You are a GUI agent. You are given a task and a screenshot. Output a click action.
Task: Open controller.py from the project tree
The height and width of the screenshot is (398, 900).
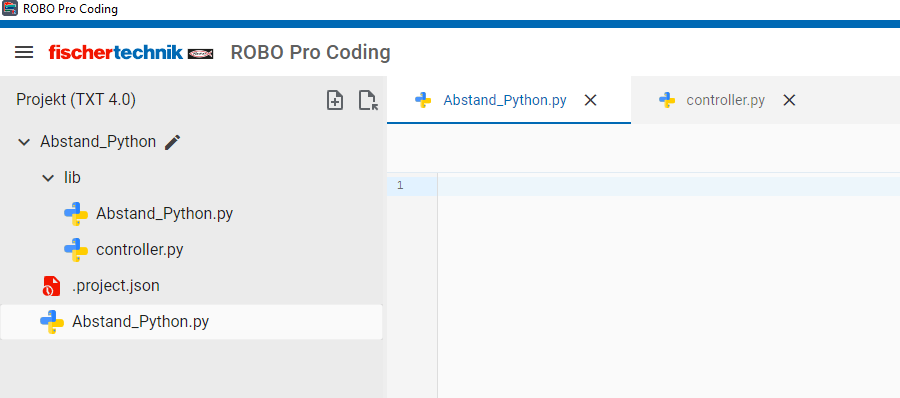[x=139, y=250]
